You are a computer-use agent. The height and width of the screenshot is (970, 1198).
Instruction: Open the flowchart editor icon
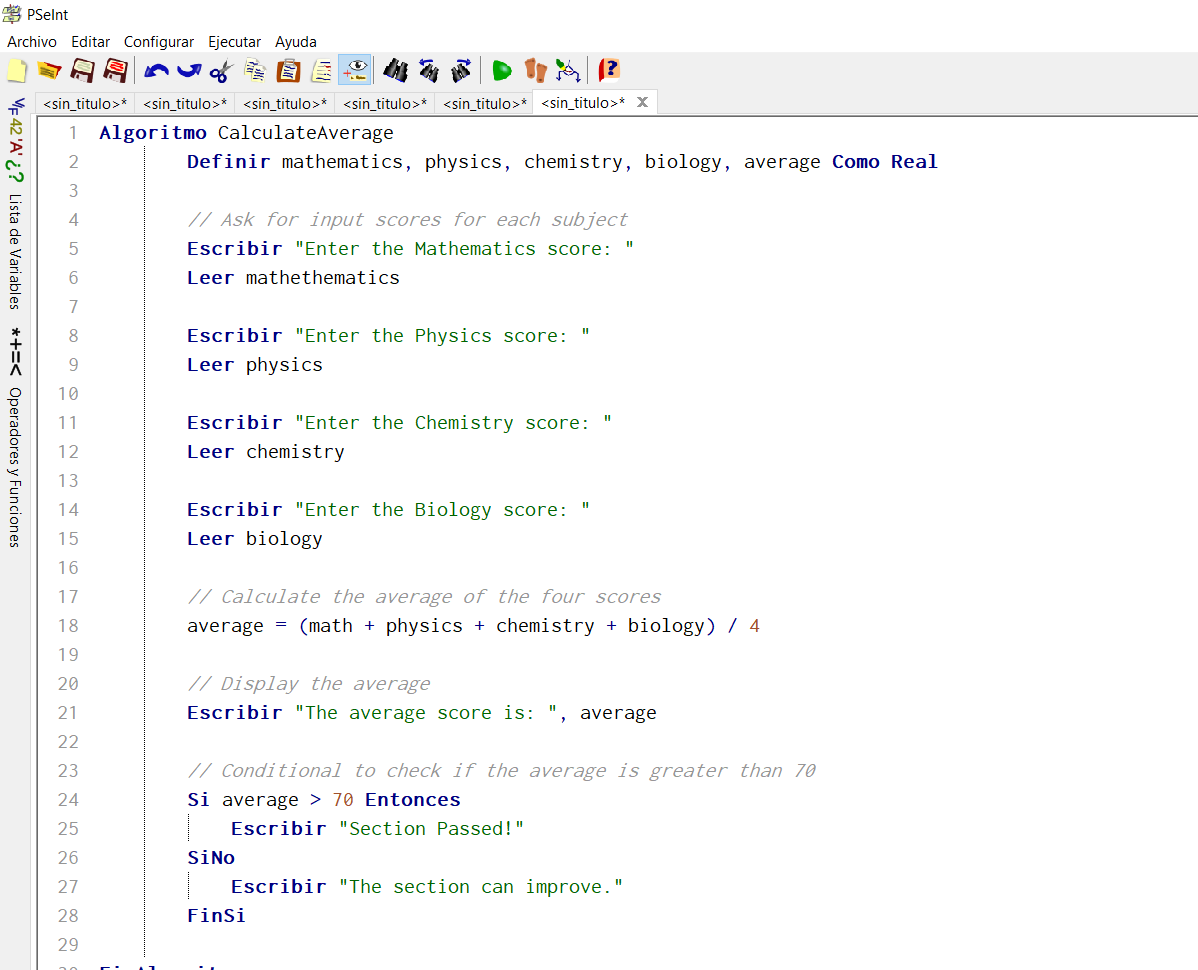[x=567, y=70]
